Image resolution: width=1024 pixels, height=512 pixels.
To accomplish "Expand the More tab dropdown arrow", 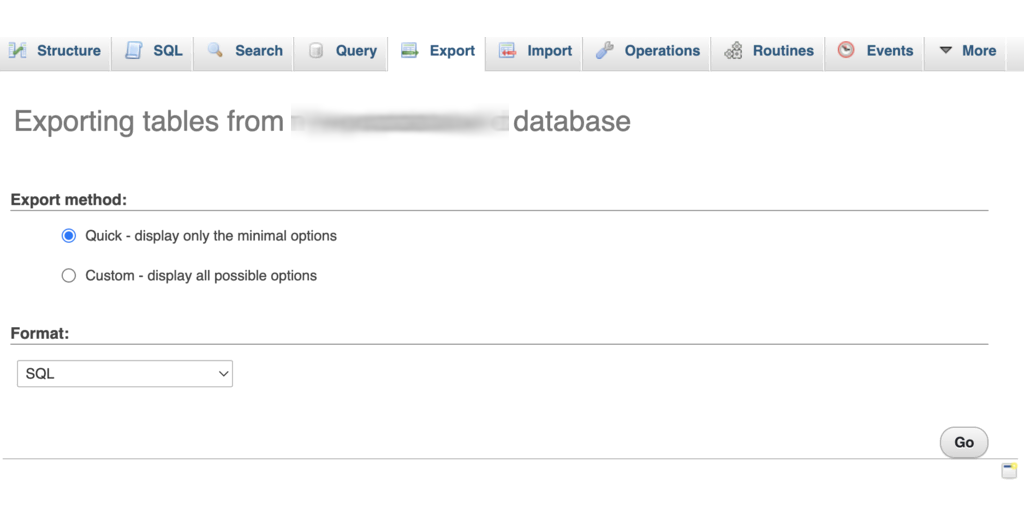I will (945, 51).
